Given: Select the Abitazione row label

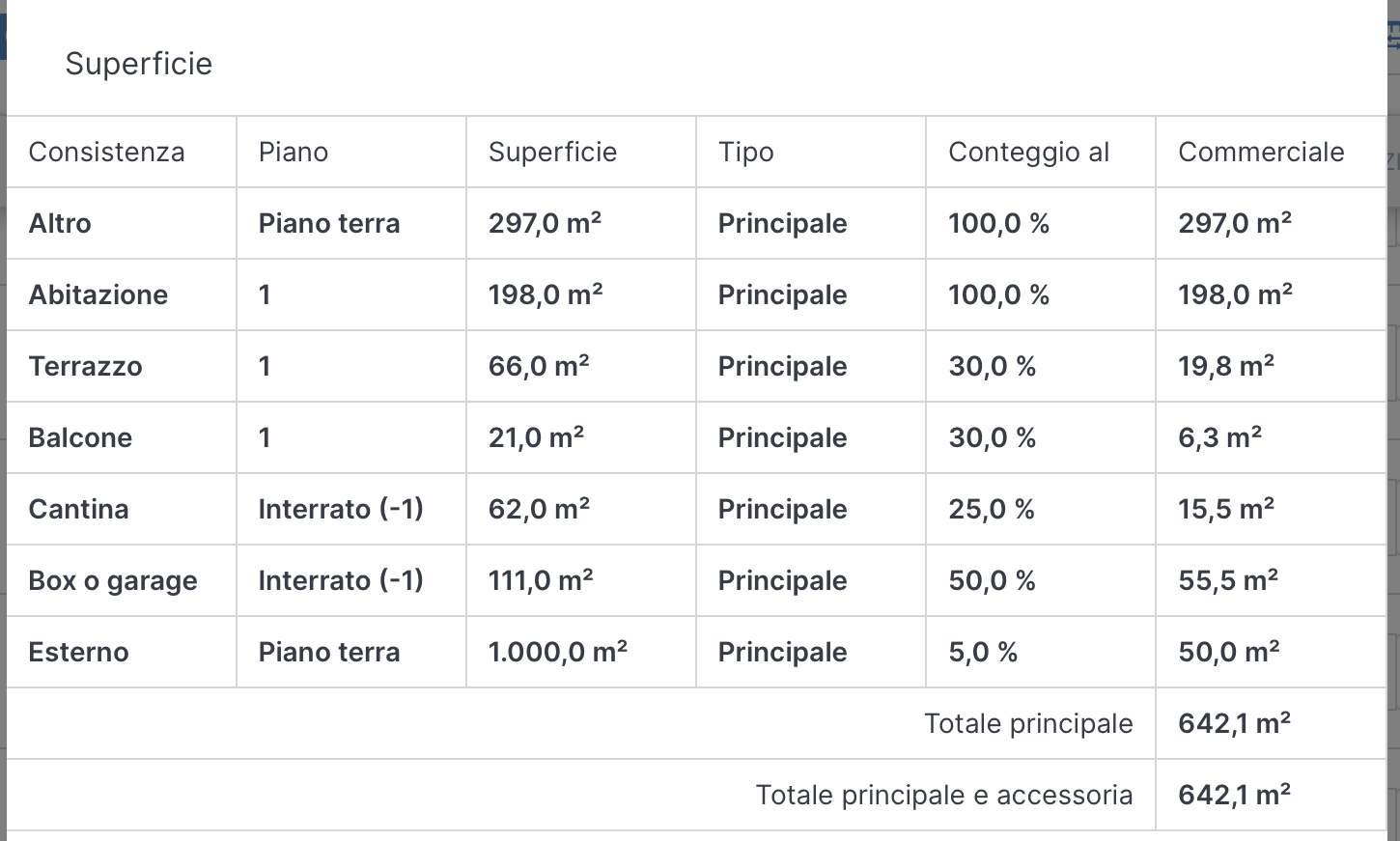Looking at the screenshot, I should 98,294.
